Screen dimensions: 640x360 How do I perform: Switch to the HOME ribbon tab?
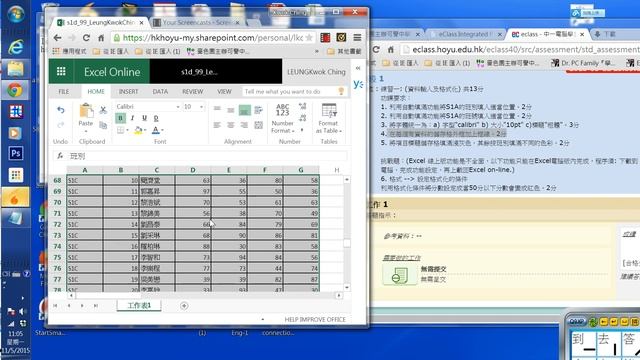point(96,91)
